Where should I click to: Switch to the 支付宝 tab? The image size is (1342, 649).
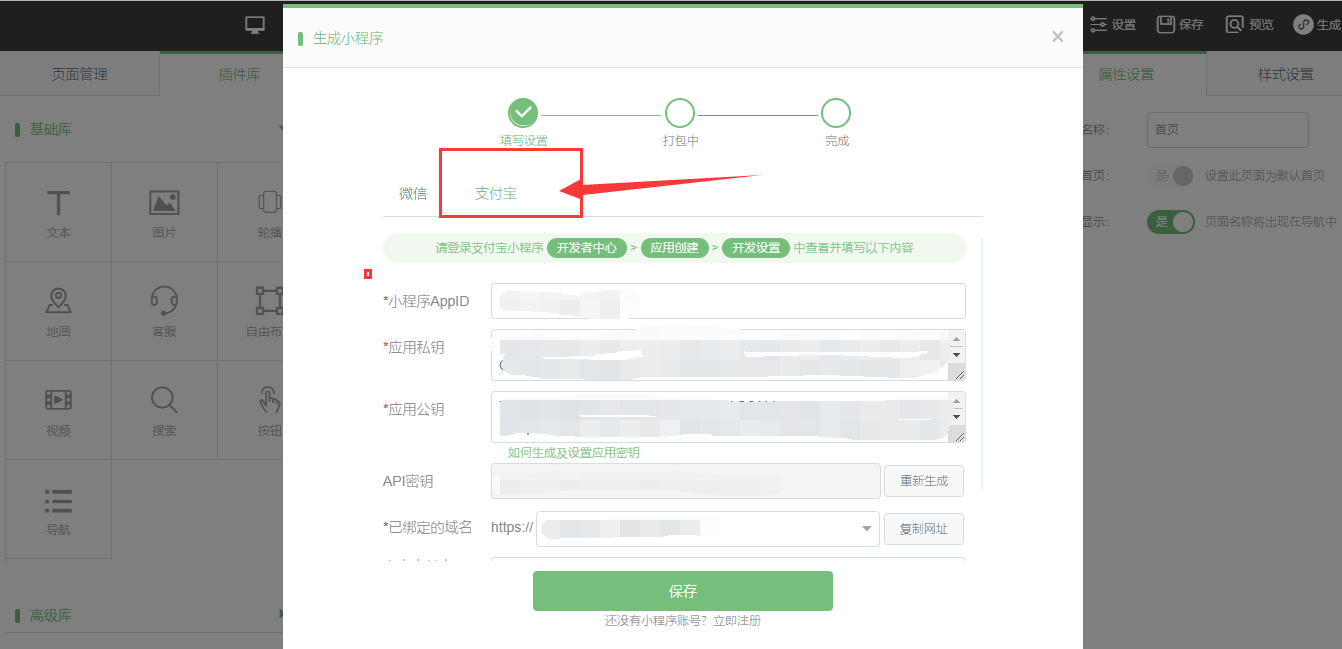(x=496, y=193)
